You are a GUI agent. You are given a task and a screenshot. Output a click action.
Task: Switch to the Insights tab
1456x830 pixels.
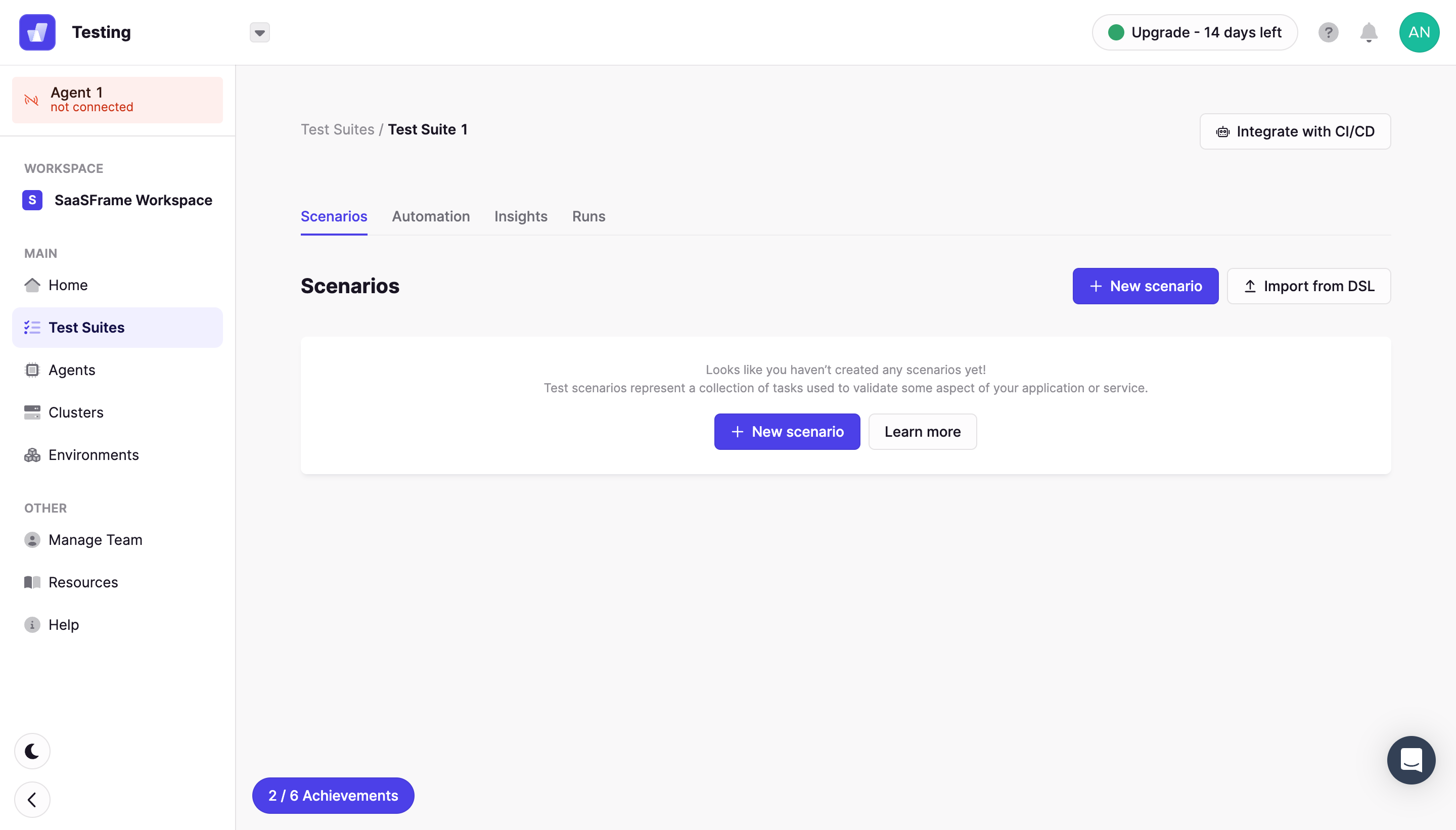point(521,217)
